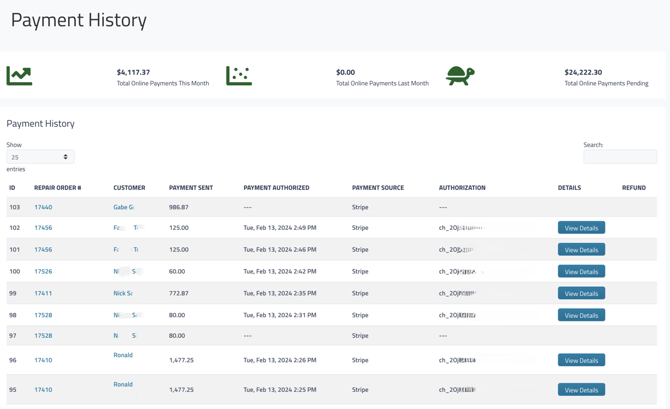View Details for payment ID 95
Image resolution: width=670 pixels, height=409 pixels.
click(x=581, y=390)
